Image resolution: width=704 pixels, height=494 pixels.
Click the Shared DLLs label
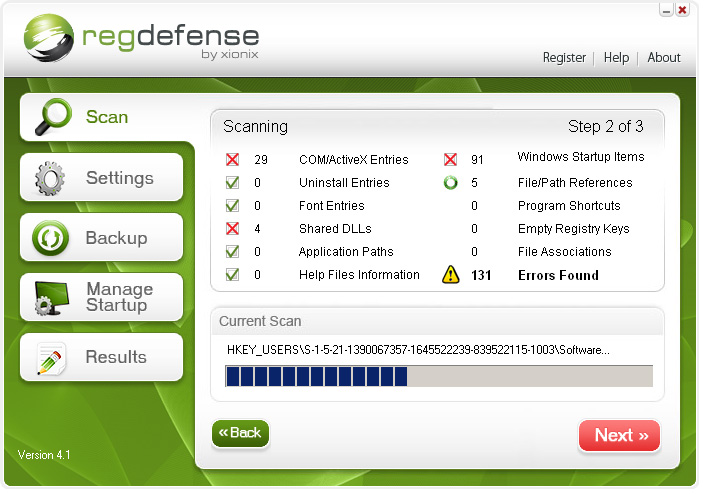click(x=335, y=229)
